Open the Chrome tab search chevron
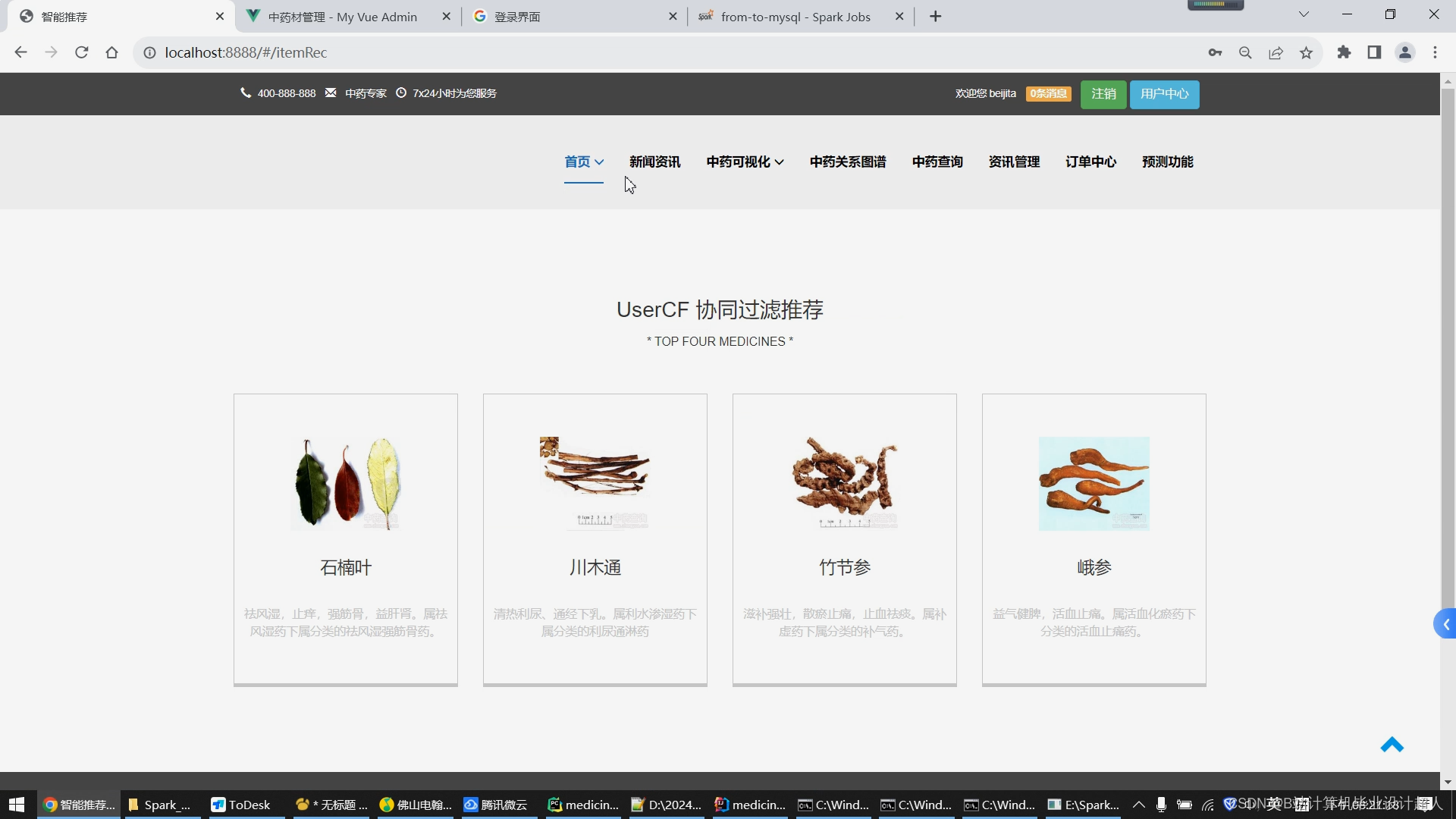This screenshot has height=819, width=1456. (1304, 14)
